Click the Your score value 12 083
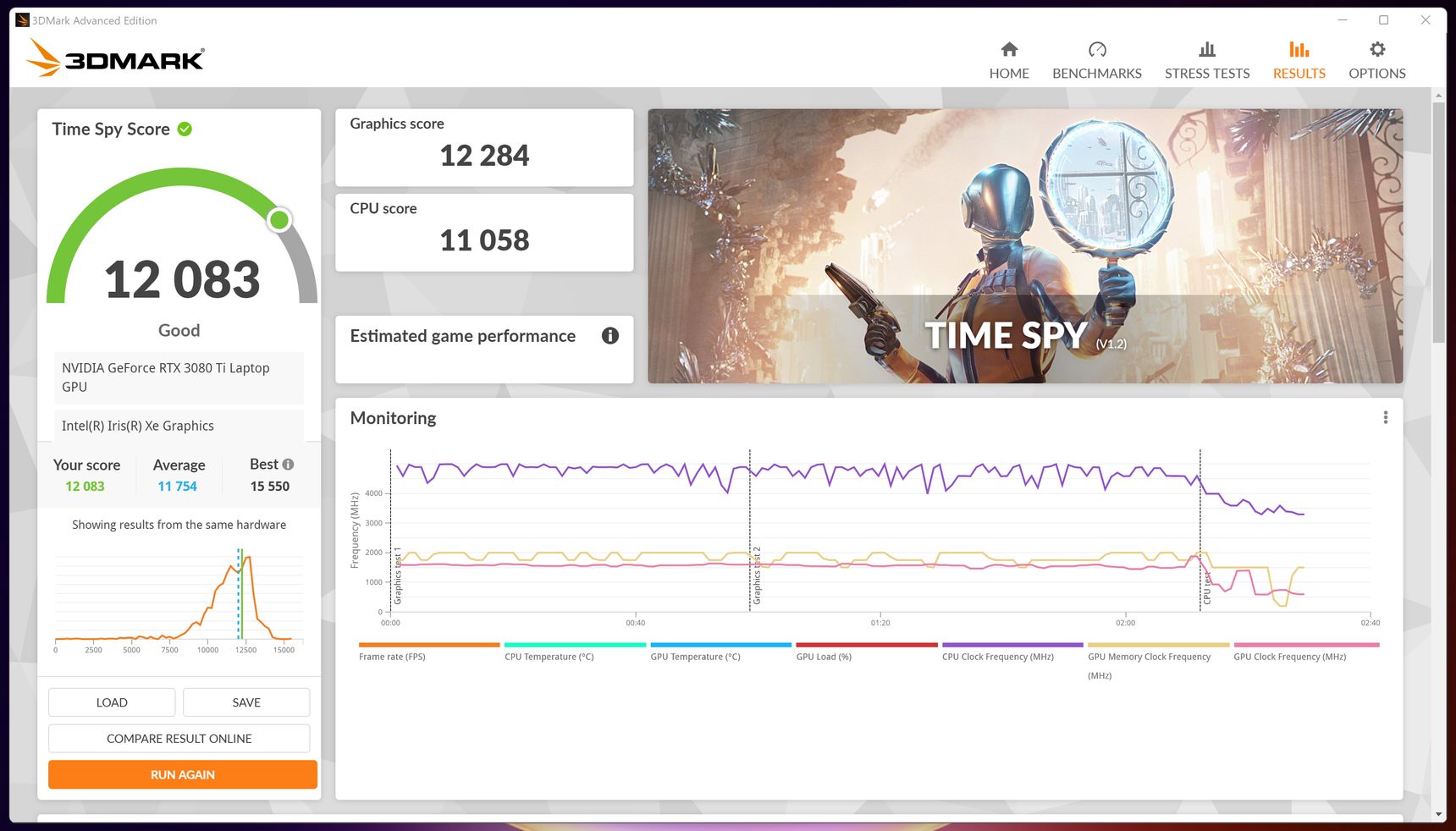 click(x=85, y=487)
